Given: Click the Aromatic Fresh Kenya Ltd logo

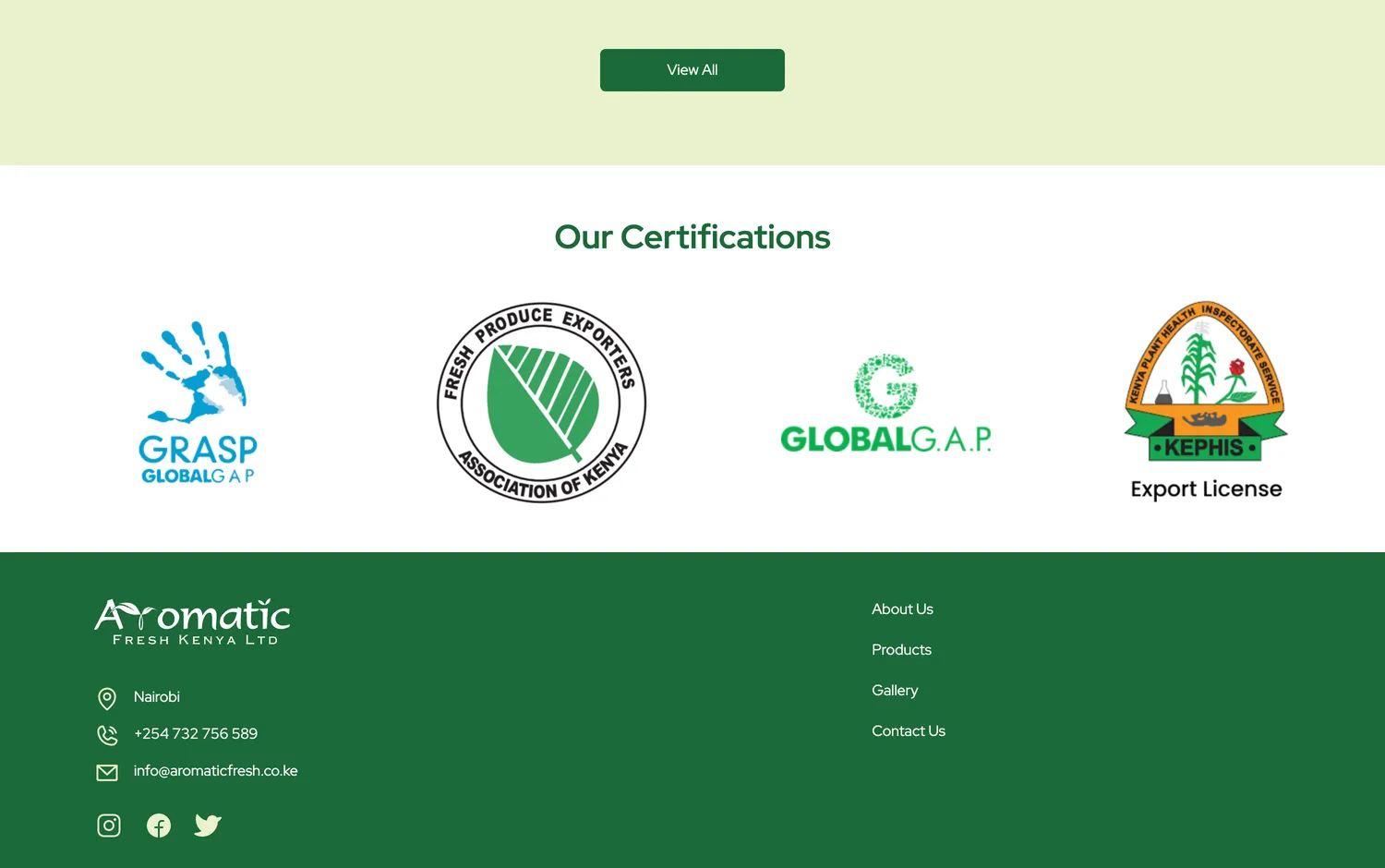Looking at the screenshot, I should pos(192,621).
